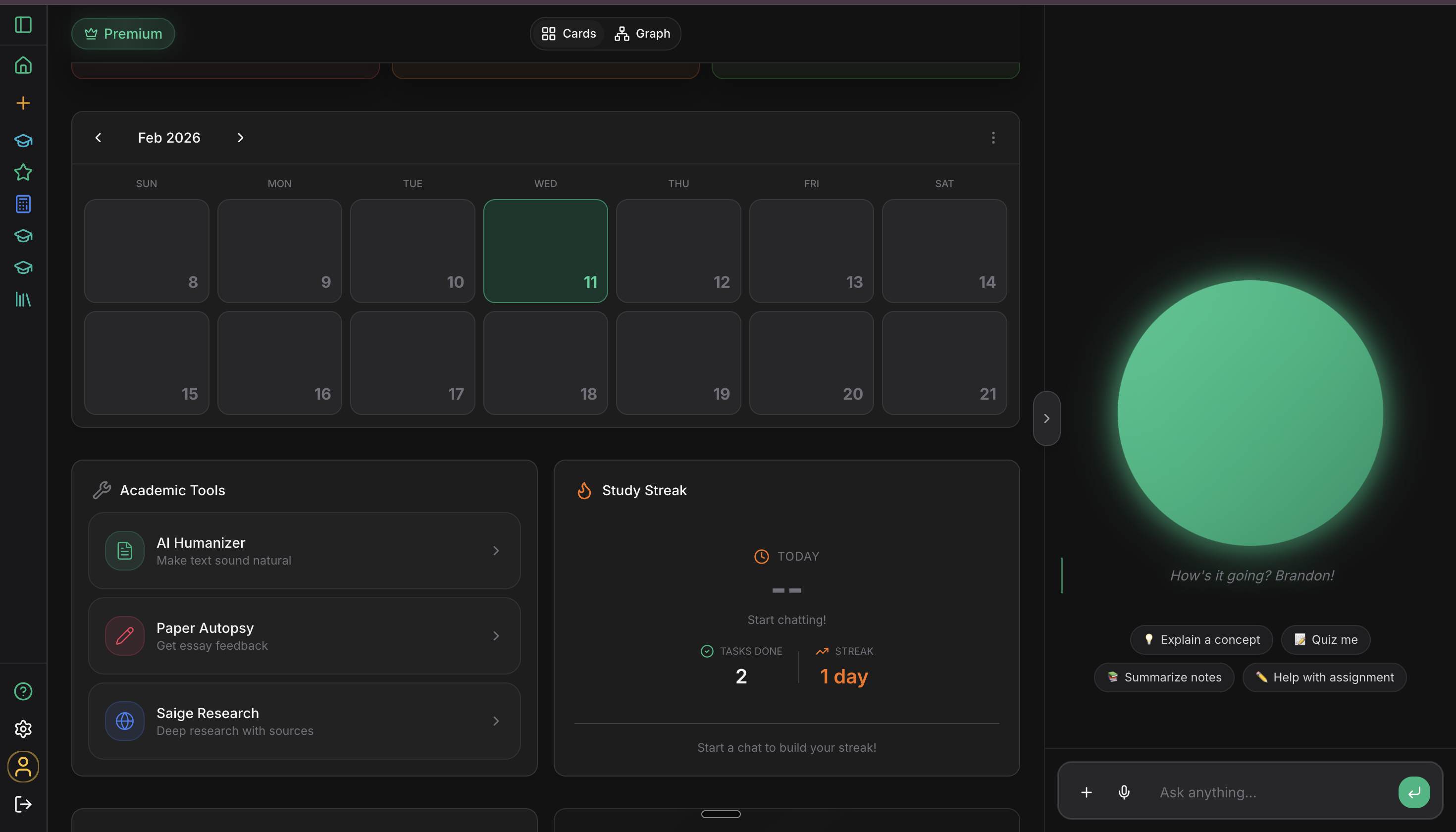The width and height of the screenshot is (1456, 832).
Task: Click the microphone icon in chat
Action: click(x=1123, y=792)
